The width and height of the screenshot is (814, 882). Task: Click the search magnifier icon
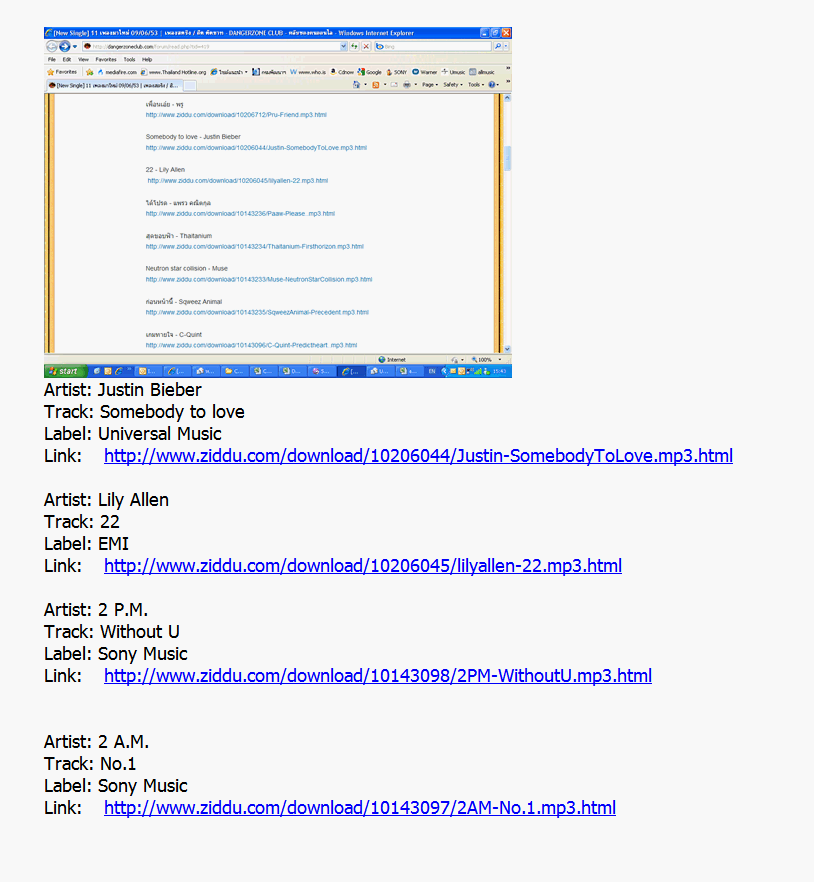498,47
